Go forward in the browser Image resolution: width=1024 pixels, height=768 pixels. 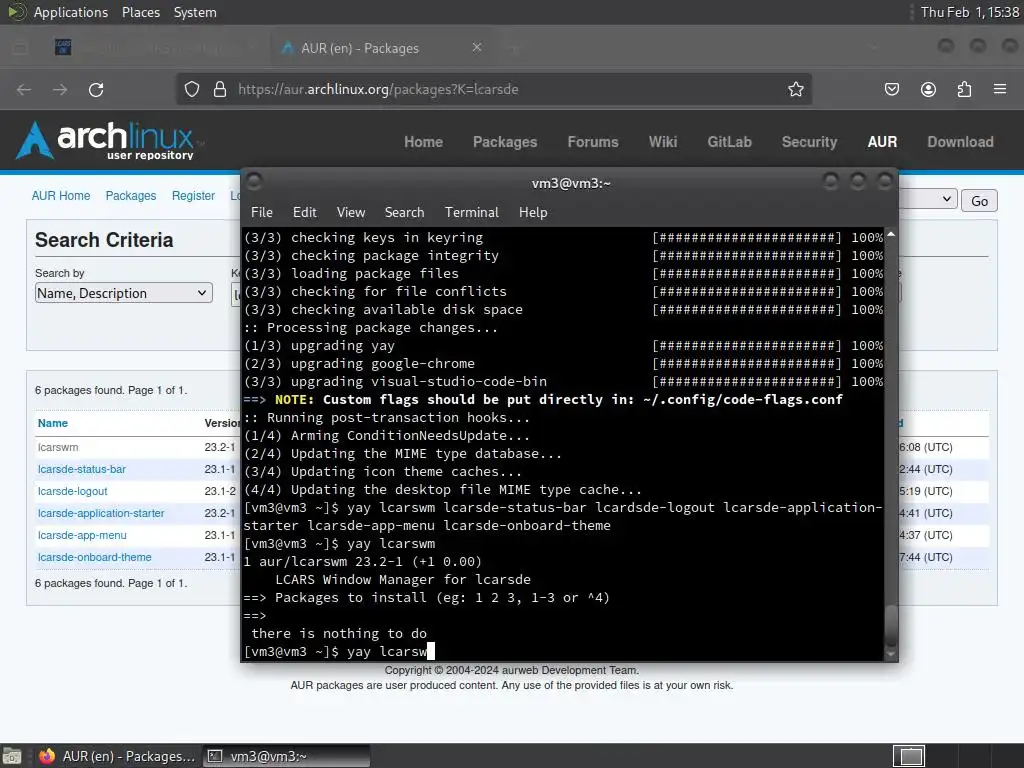[60, 89]
